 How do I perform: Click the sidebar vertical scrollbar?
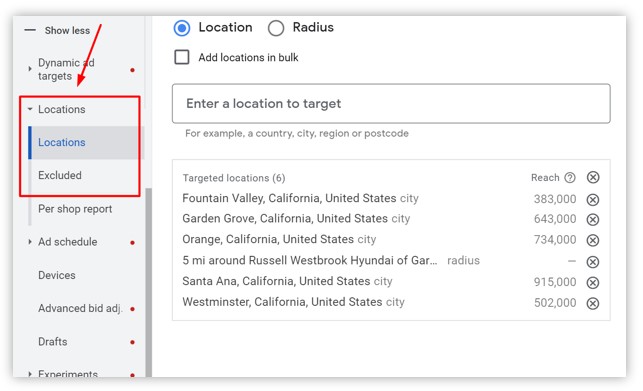[148, 282]
